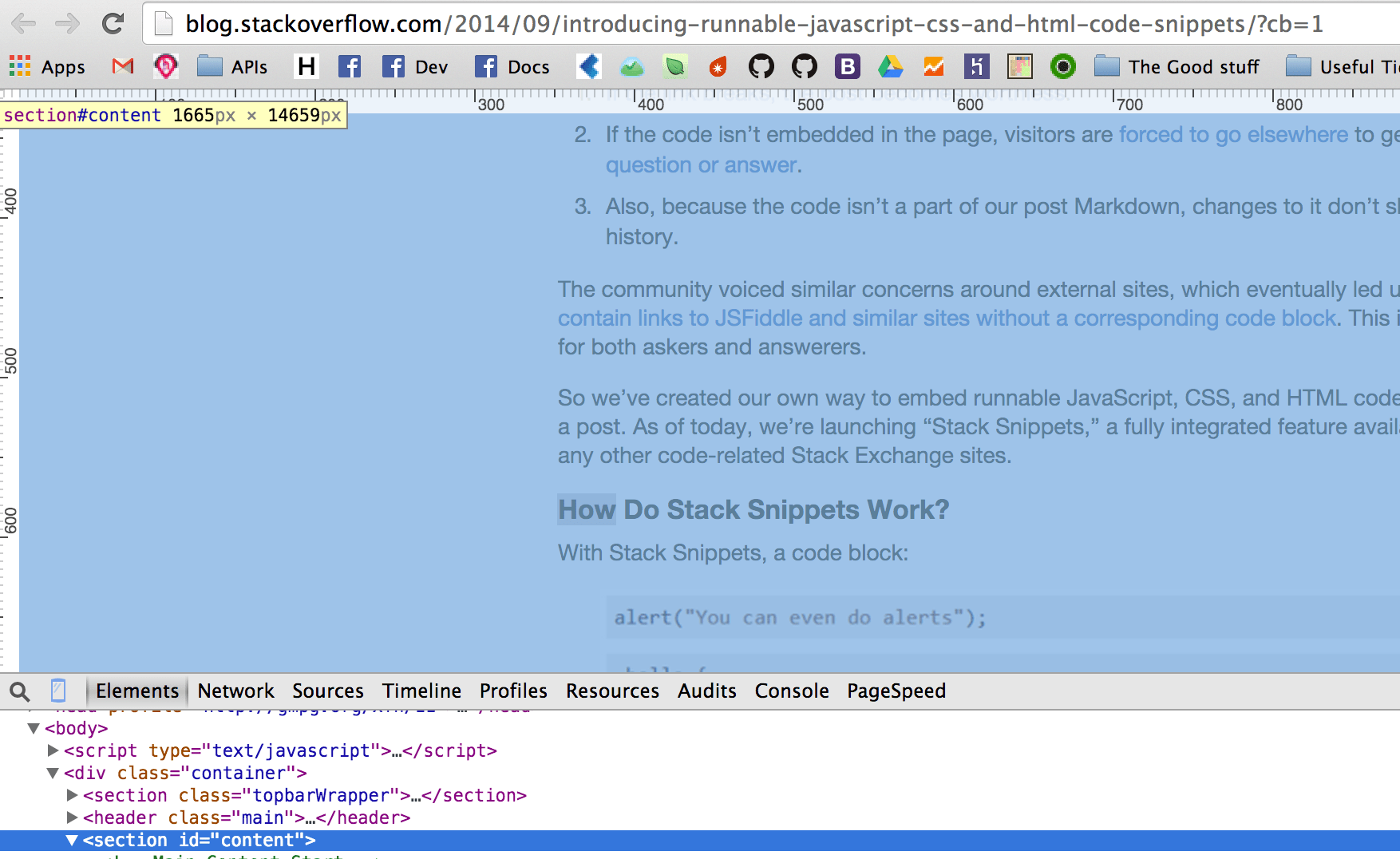Open the orange chart Analytics bookmark

click(934, 66)
